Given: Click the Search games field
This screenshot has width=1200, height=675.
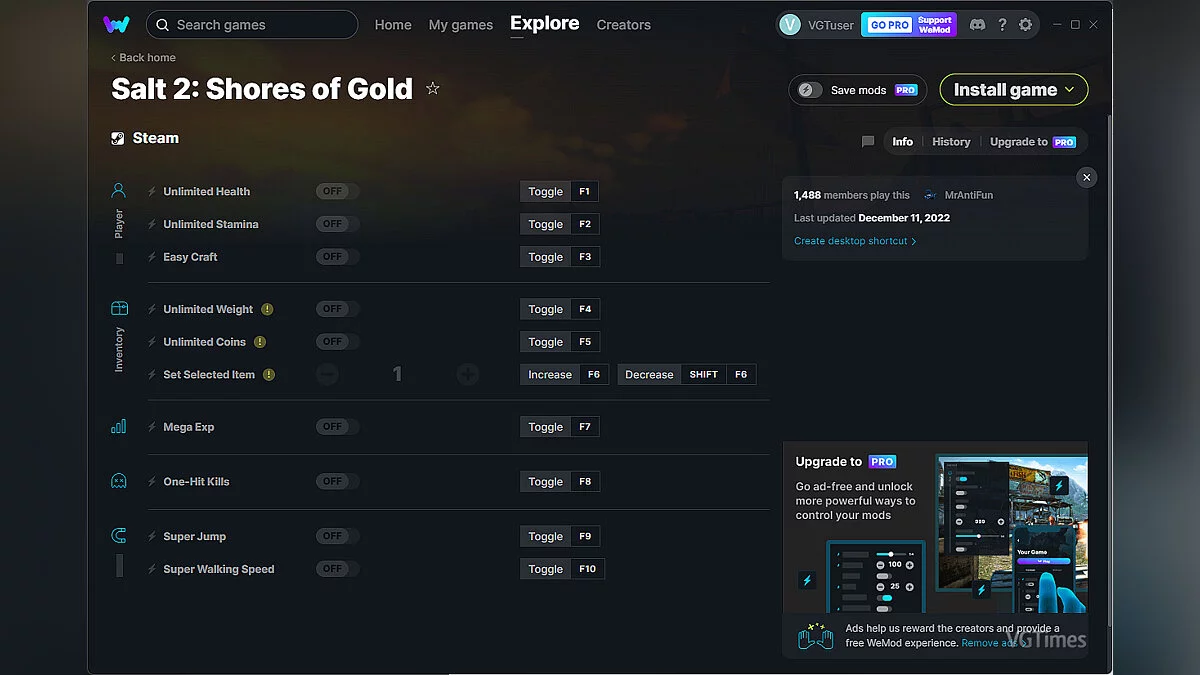Looking at the screenshot, I should tap(252, 24).
